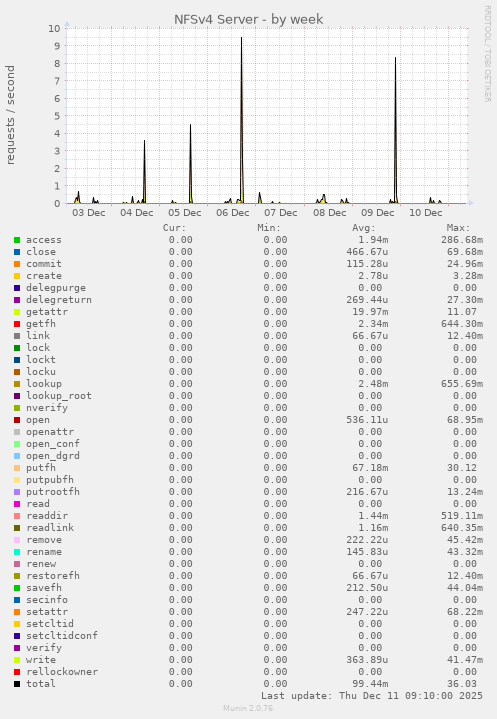Click the 'Min:' column header

269,228
